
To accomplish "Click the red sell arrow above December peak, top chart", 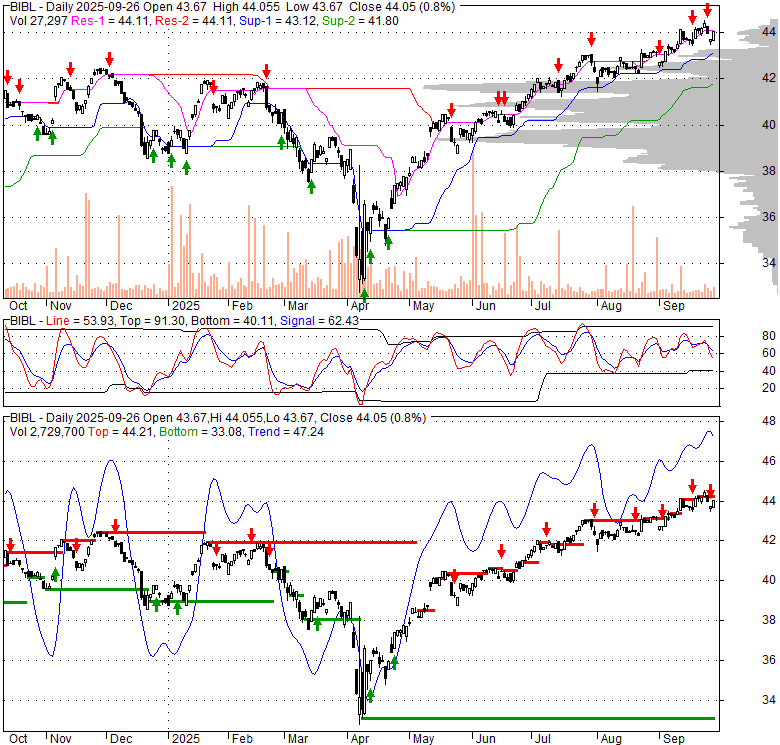I will pyautogui.click(x=109, y=59).
